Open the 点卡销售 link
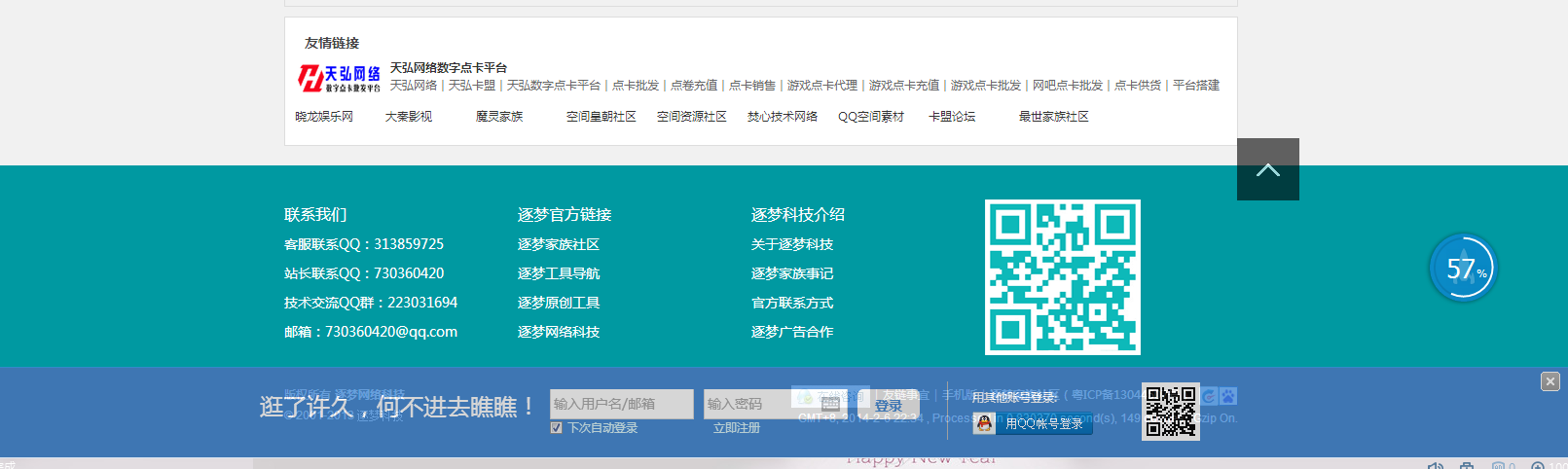This screenshot has height=469, width=1568. (752, 86)
